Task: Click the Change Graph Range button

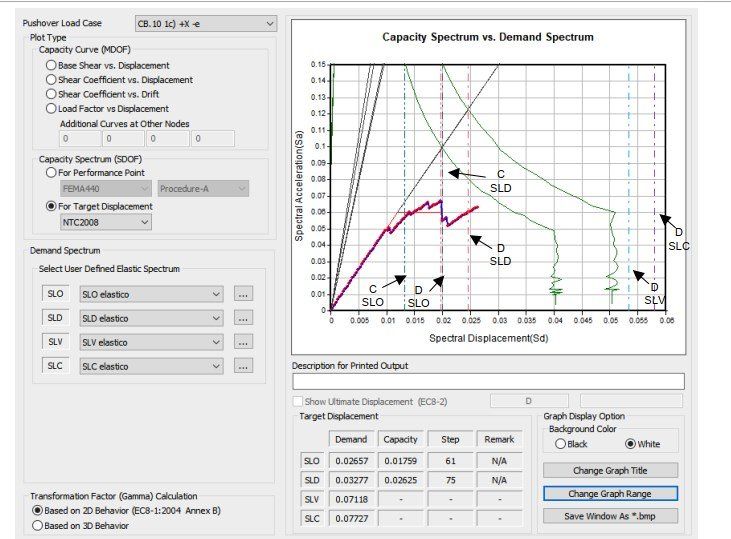Action: (610, 494)
